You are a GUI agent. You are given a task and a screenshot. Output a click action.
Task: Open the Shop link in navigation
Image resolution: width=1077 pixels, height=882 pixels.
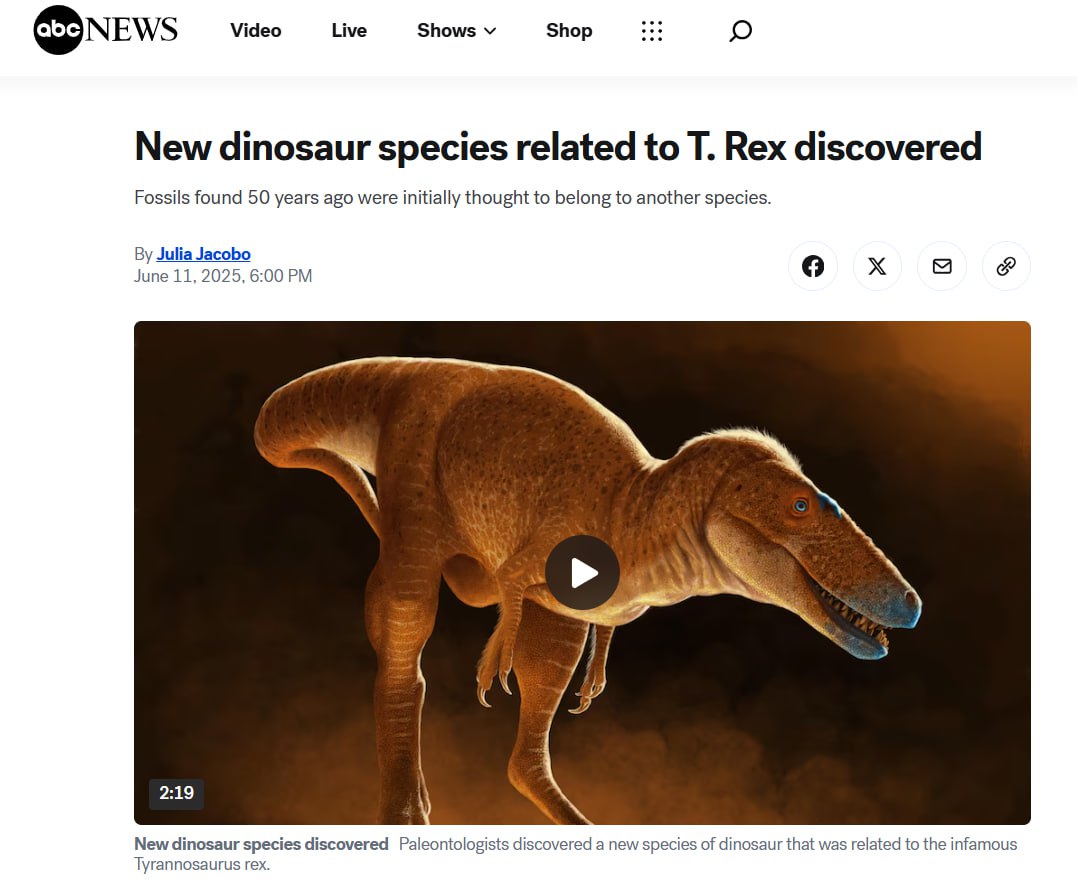coord(569,31)
